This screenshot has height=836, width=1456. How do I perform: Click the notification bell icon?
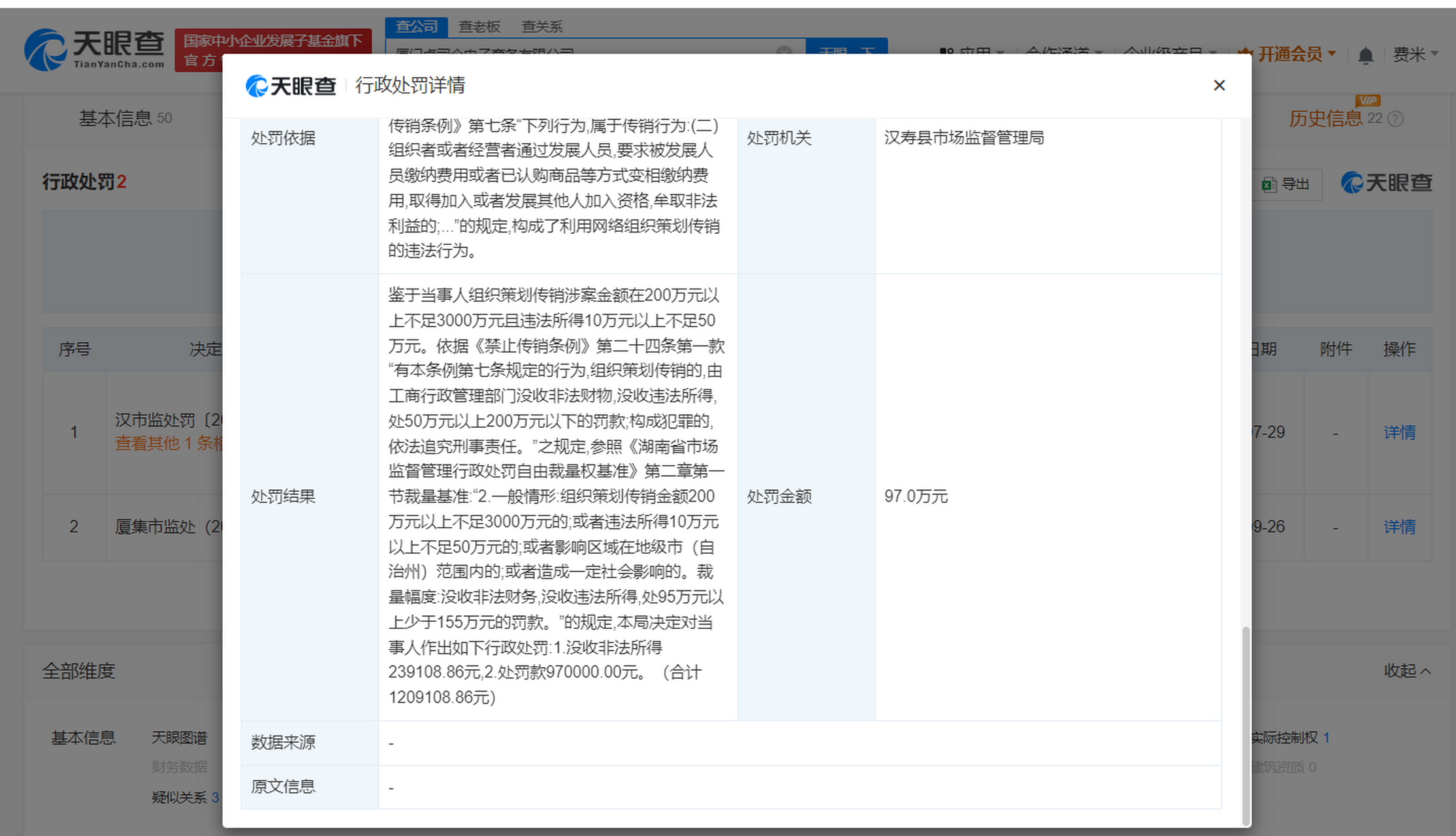tap(1365, 56)
